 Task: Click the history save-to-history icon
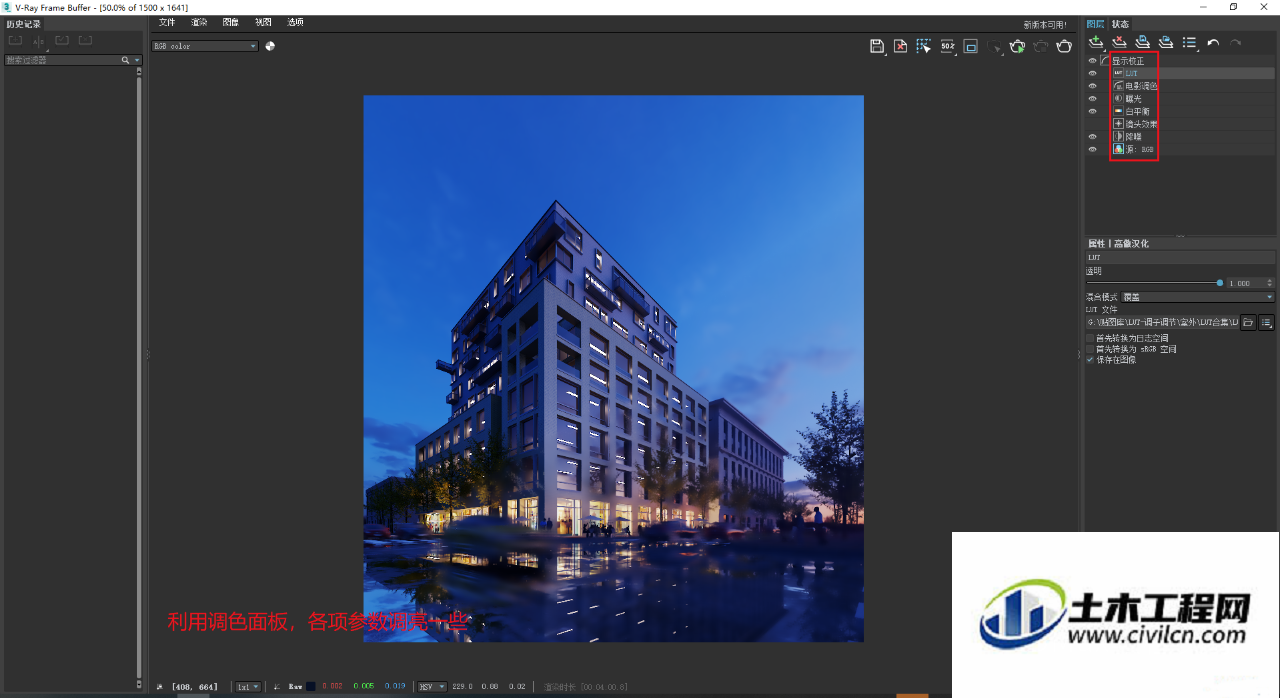pyautogui.click(x=15, y=41)
